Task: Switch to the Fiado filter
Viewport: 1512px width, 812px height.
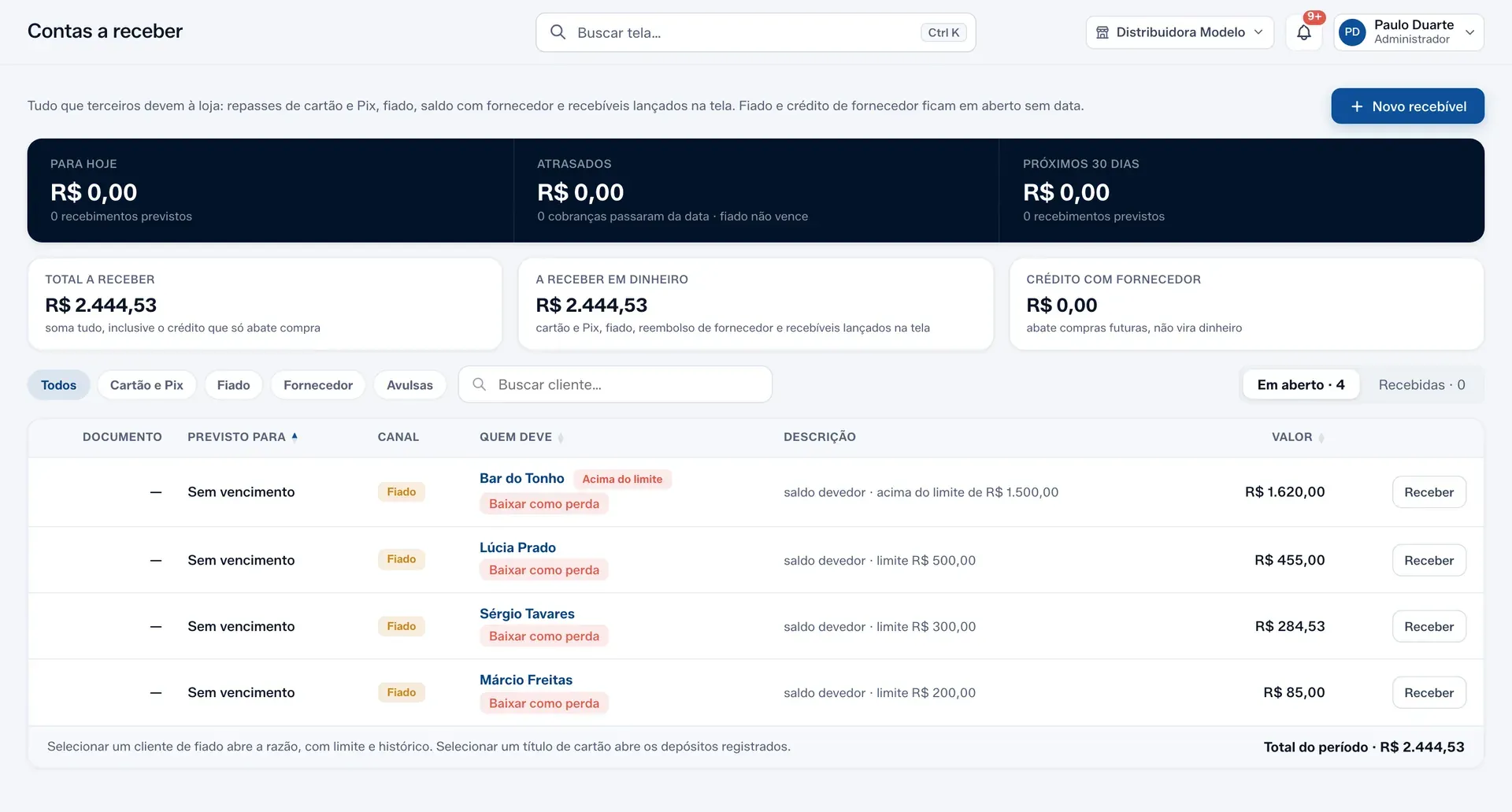Action: point(233,385)
